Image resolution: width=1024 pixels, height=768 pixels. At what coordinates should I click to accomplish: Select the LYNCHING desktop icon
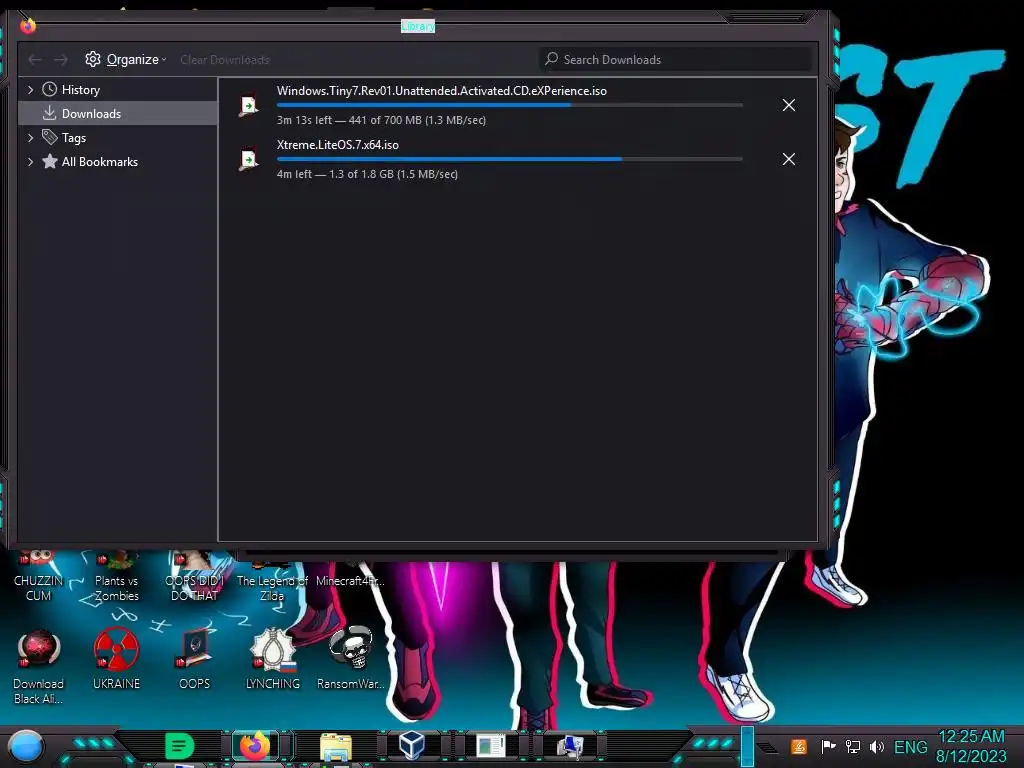[272, 658]
